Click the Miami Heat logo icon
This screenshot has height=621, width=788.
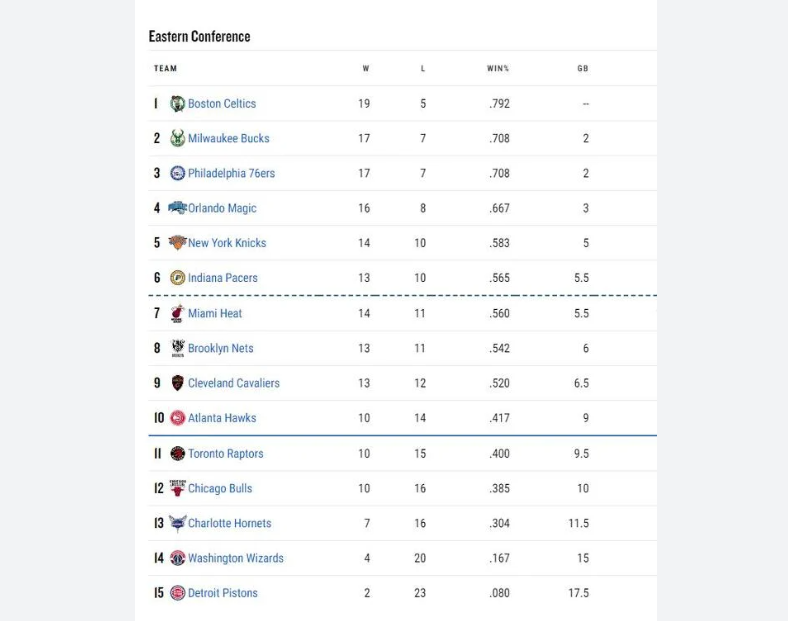pyautogui.click(x=178, y=313)
